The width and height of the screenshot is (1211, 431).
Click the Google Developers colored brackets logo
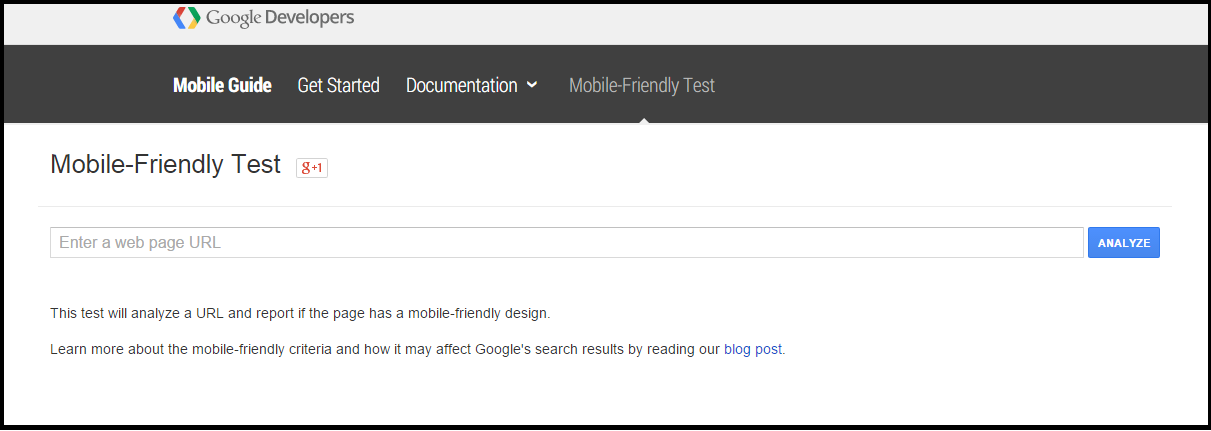(186, 18)
